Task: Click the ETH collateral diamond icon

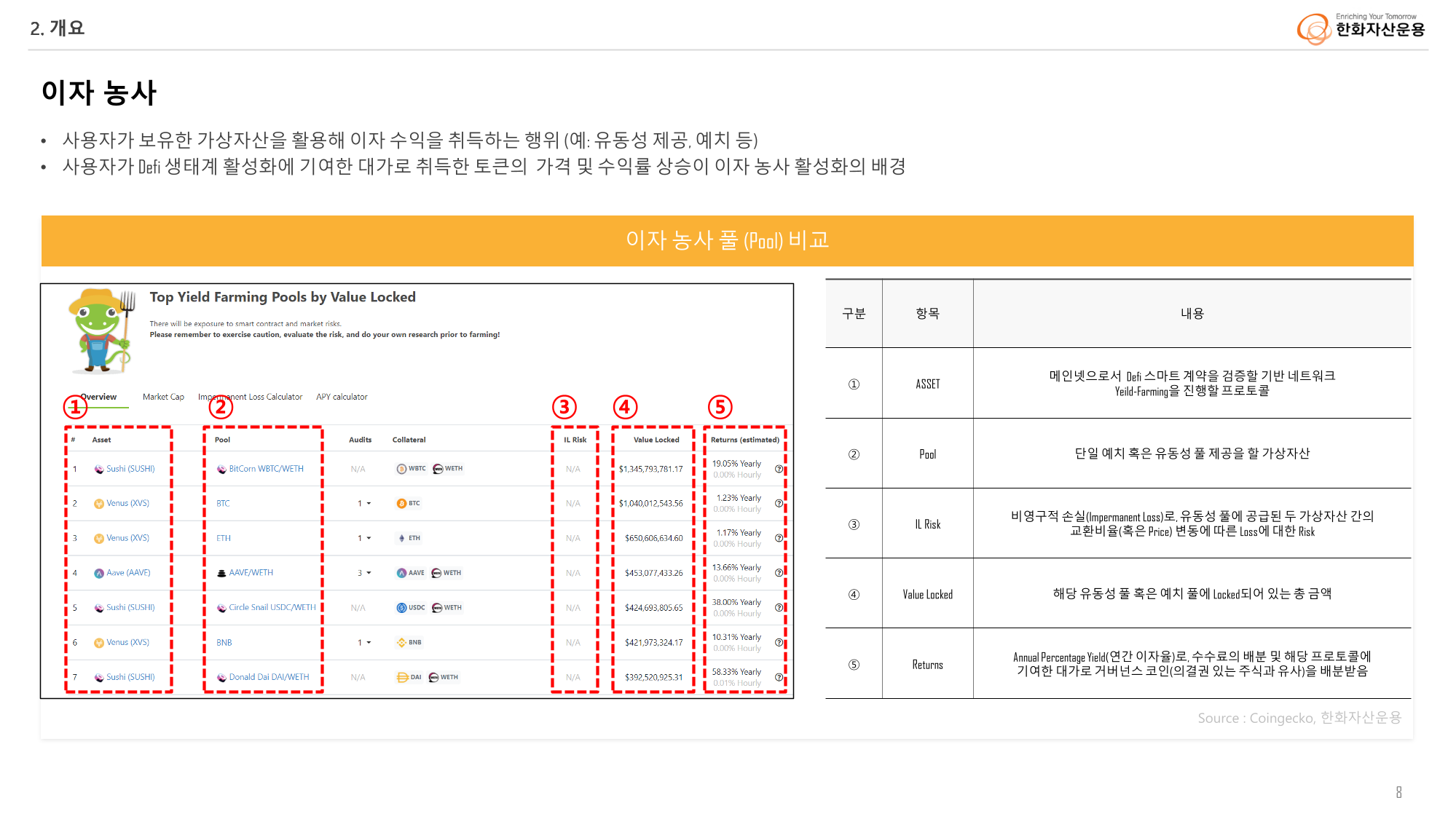Action: [x=401, y=538]
